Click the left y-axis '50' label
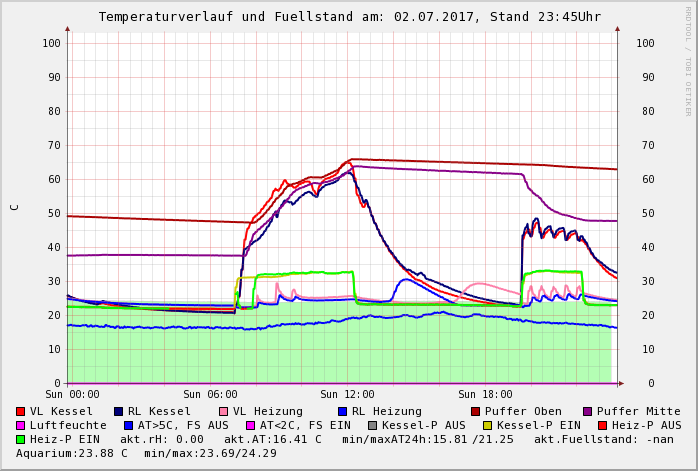698x471 pixels. pos(54,213)
